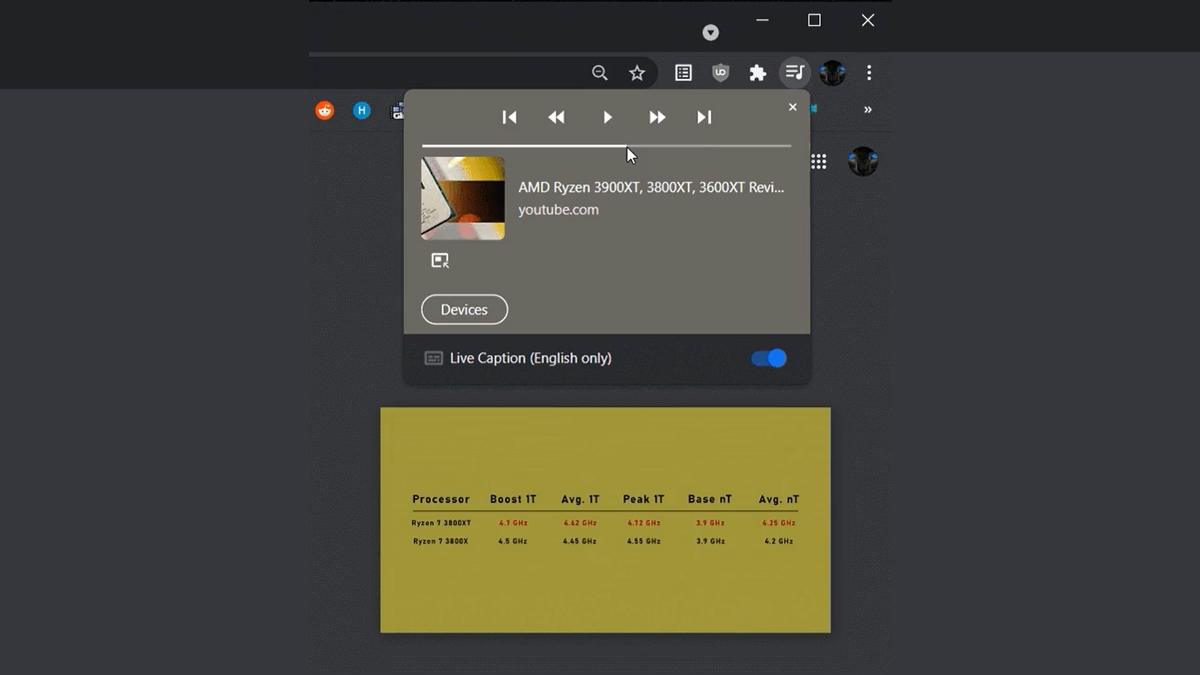Click the Reddit favicon in the bookmarks bar

[324, 110]
